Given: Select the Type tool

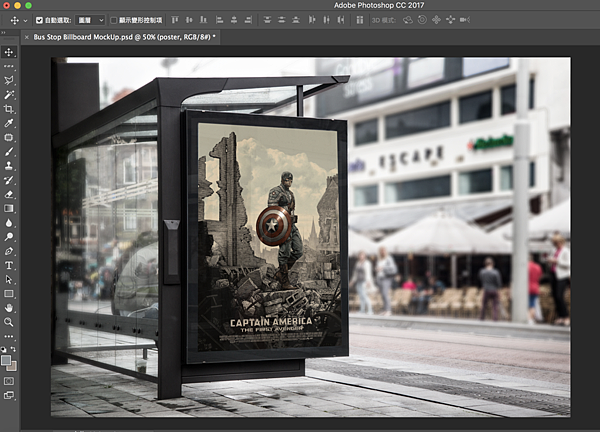Looking at the screenshot, I should pyautogui.click(x=9, y=265).
